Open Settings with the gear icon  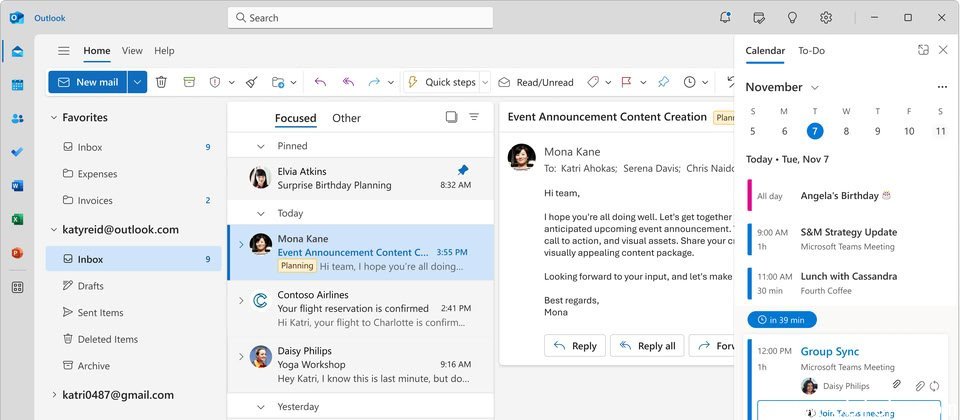[x=826, y=17]
